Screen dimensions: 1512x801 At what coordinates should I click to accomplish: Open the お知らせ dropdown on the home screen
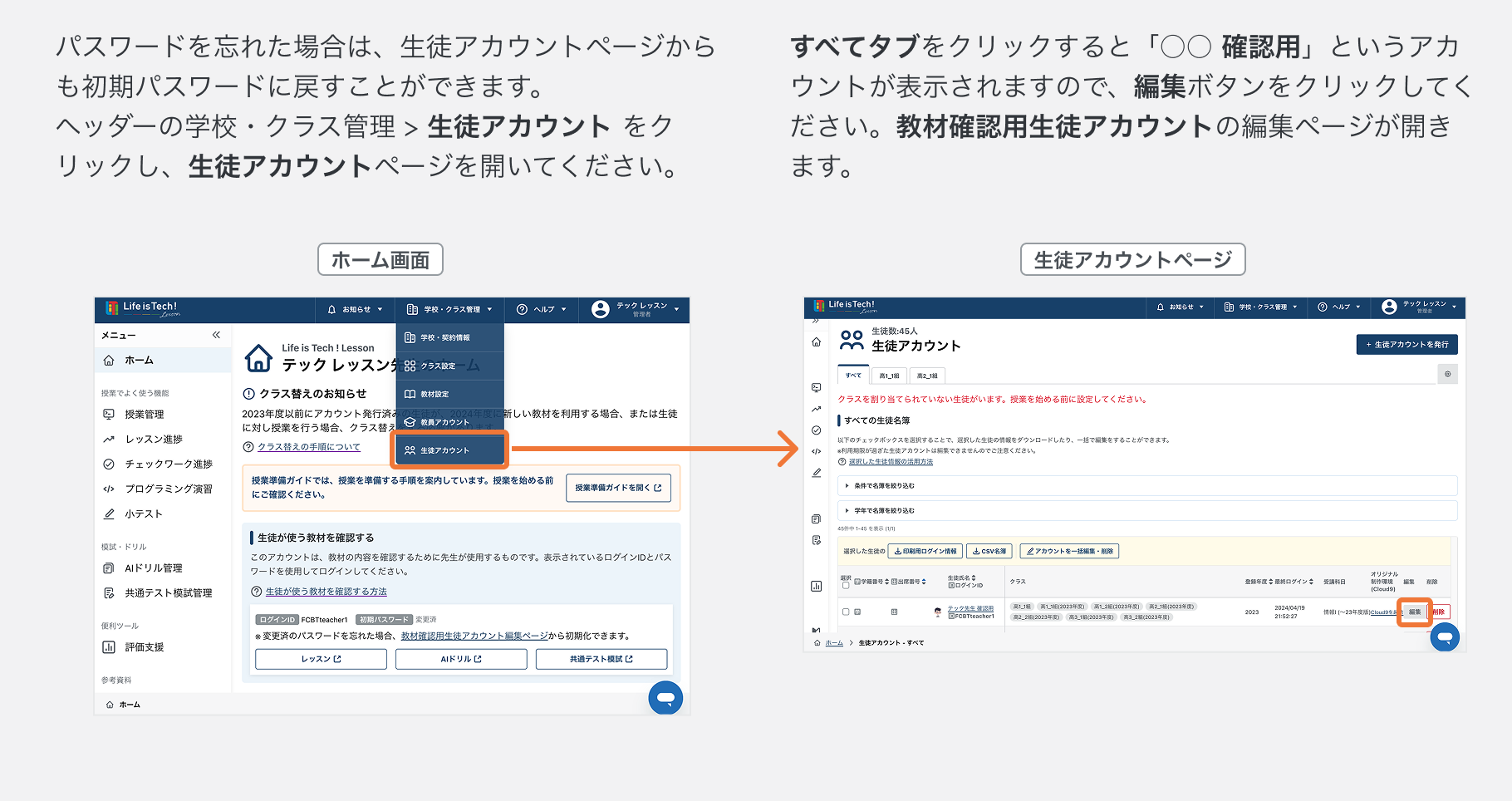pos(356,309)
